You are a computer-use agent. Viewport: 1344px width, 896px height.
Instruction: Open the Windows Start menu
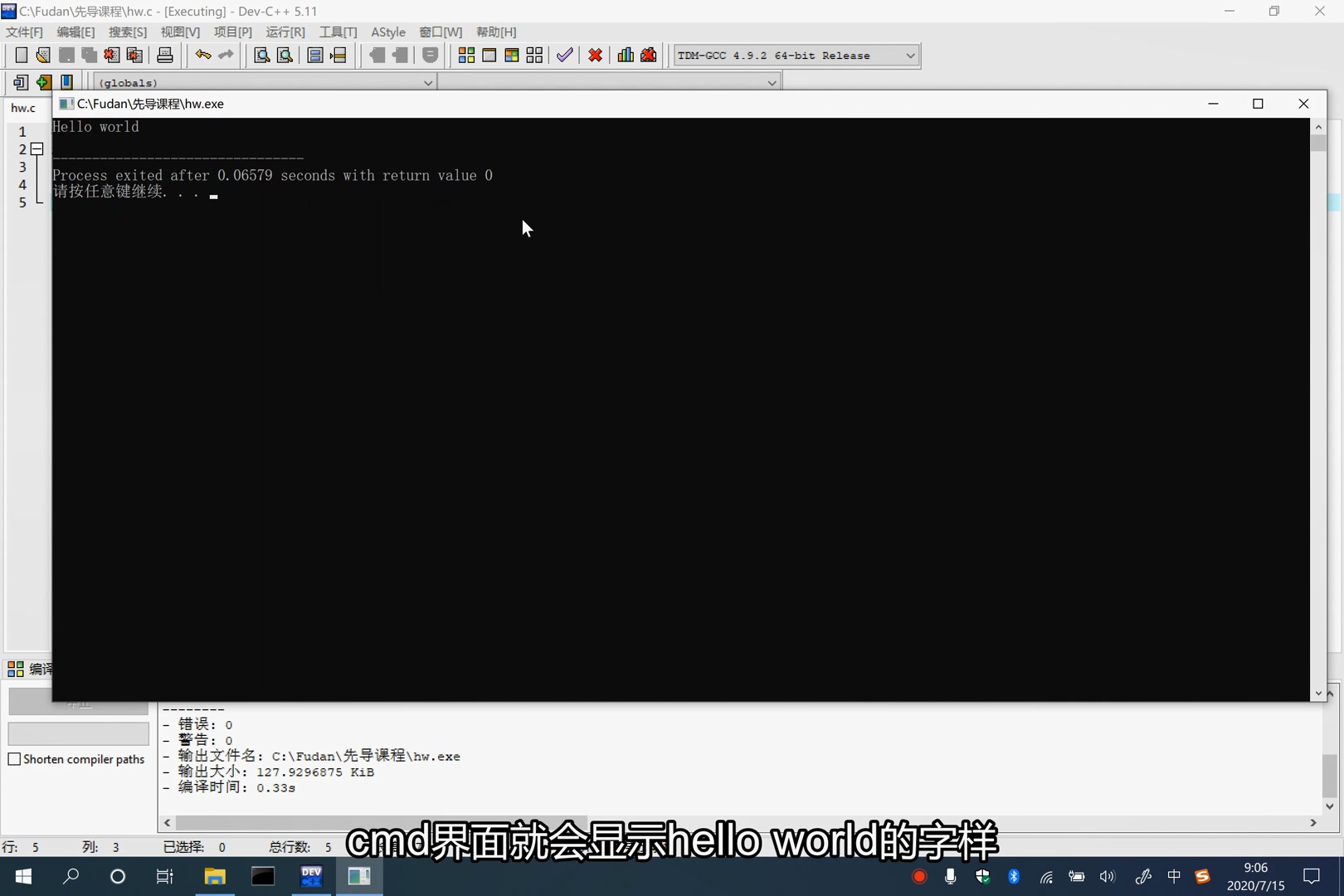coord(23,876)
